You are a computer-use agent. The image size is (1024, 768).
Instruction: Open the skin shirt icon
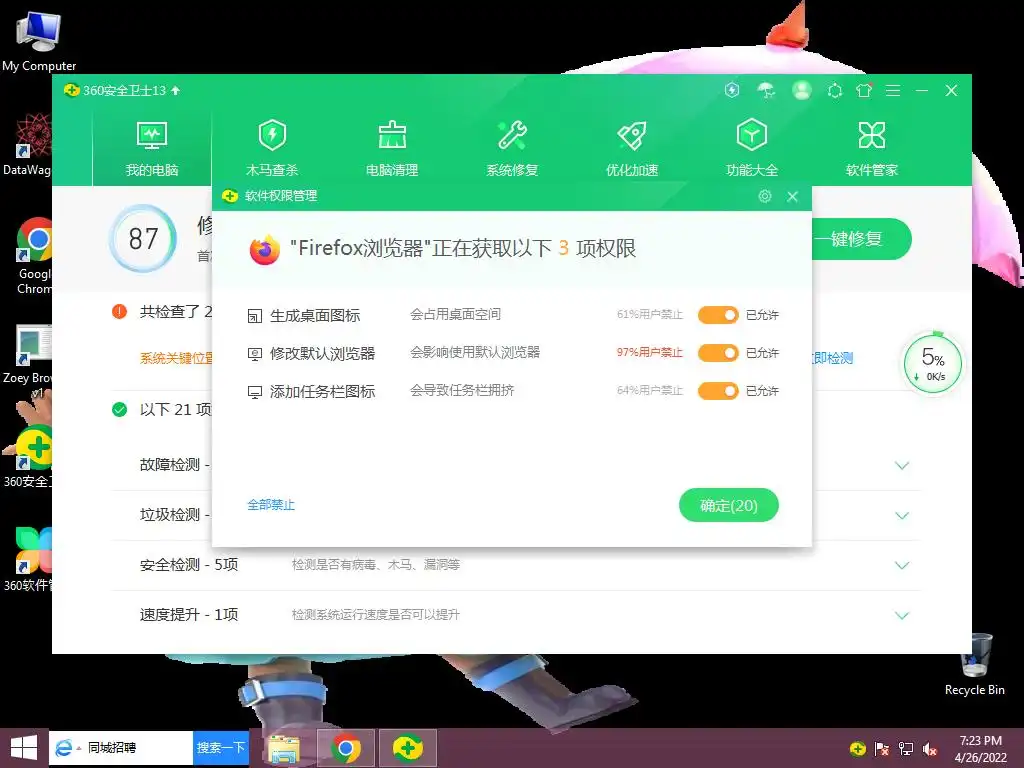coord(864,91)
